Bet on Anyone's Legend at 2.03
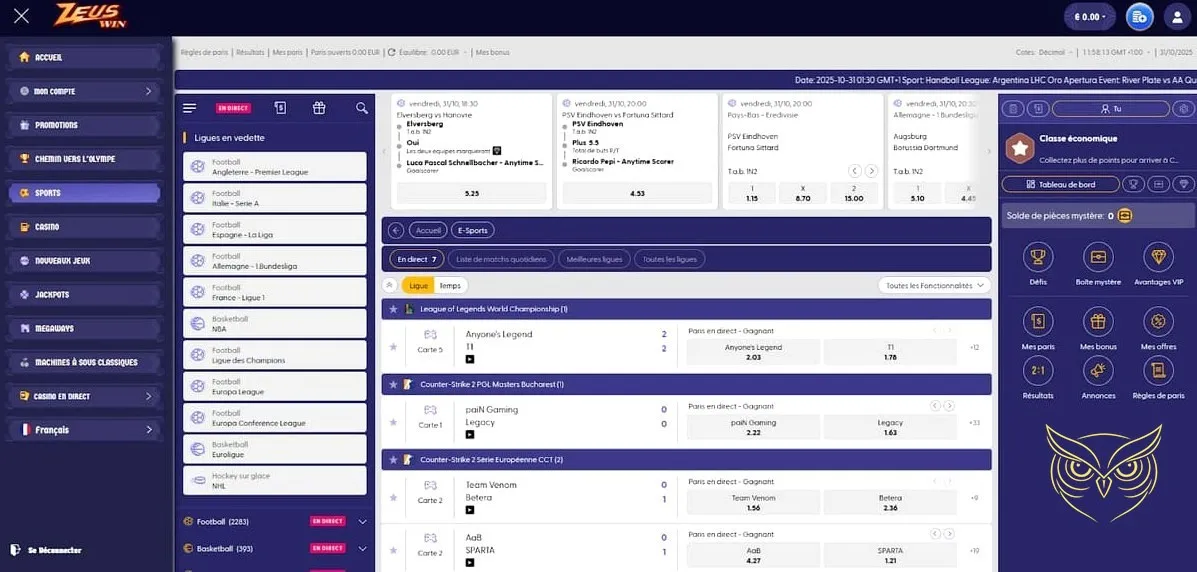The image size is (1197, 572). click(753, 352)
